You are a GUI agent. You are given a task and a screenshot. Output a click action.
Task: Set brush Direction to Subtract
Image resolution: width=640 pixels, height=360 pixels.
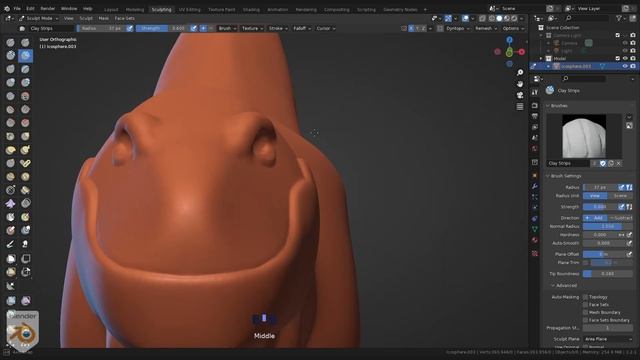point(620,218)
